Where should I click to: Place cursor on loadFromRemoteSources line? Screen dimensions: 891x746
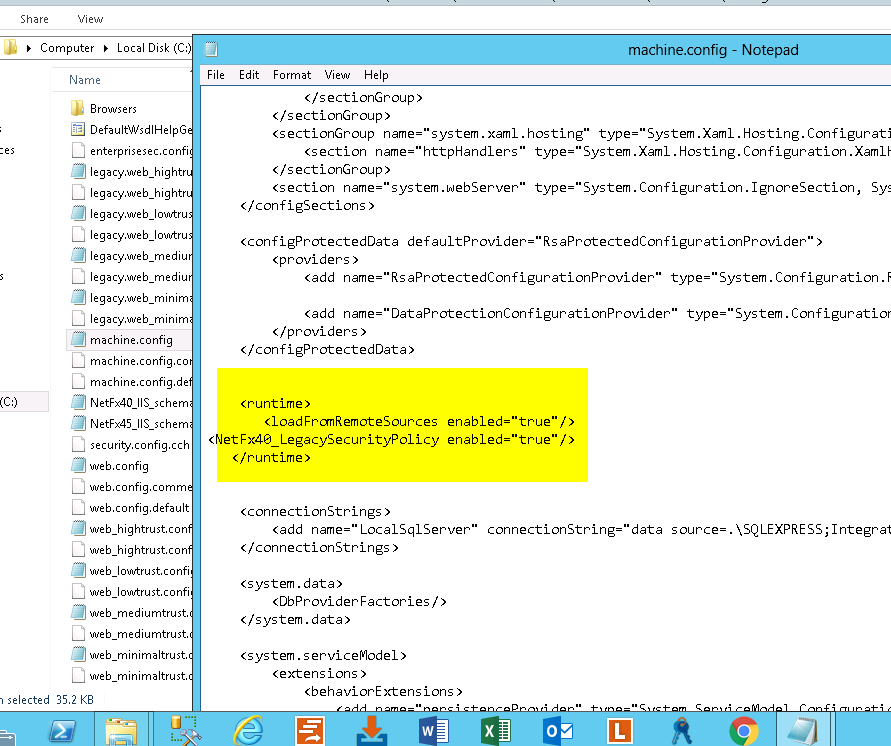coord(420,422)
